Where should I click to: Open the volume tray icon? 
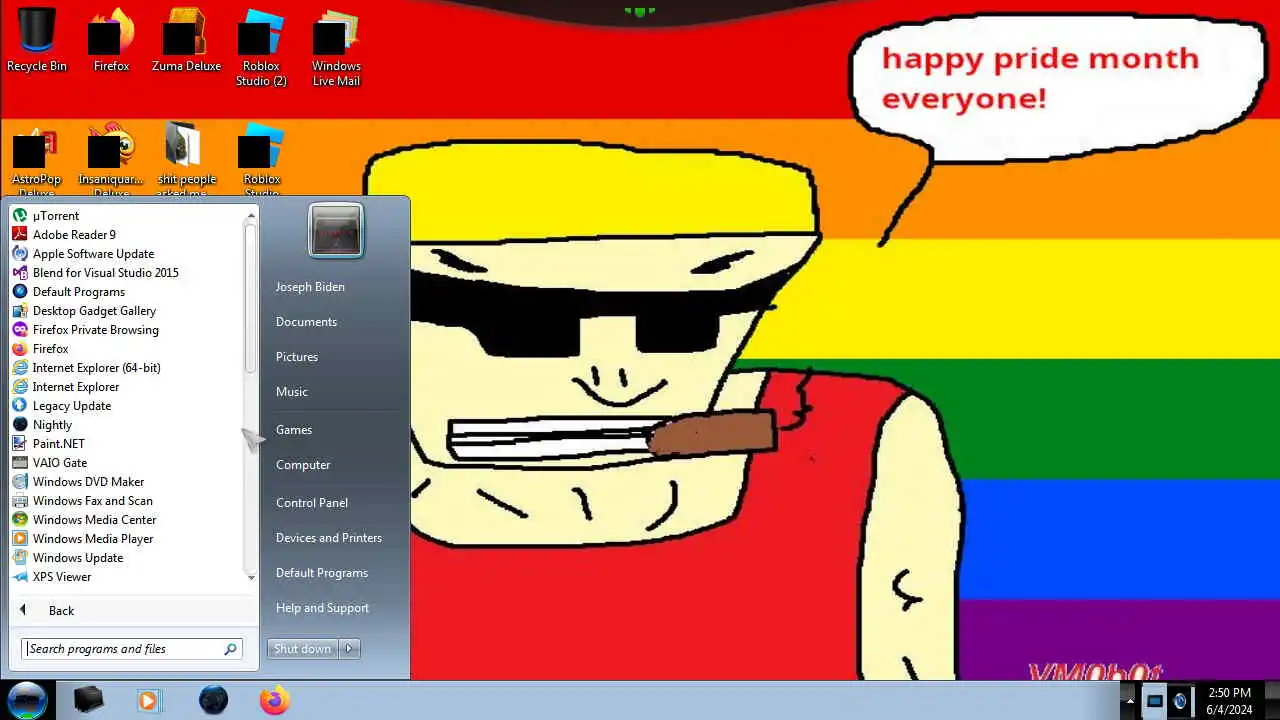tap(1180, 701)
